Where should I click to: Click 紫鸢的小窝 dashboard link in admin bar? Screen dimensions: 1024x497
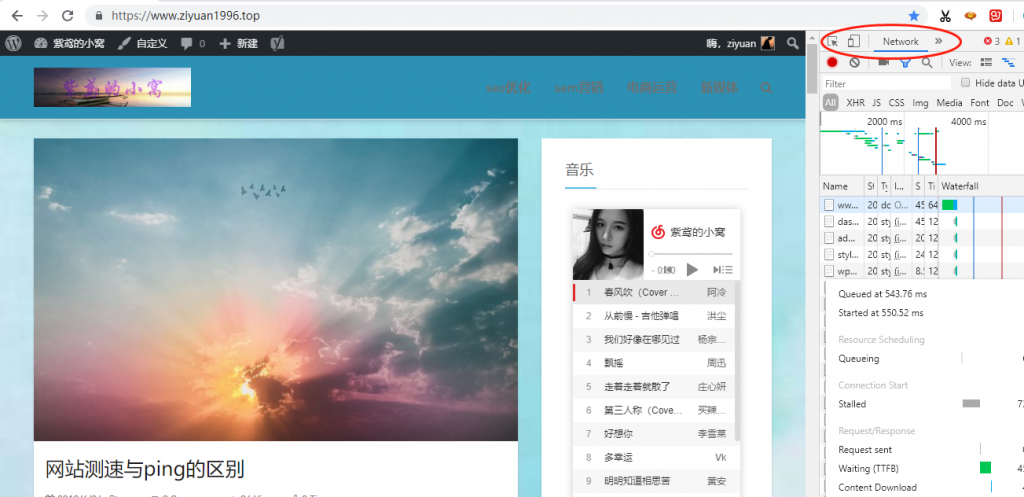(x=69, y=44)
